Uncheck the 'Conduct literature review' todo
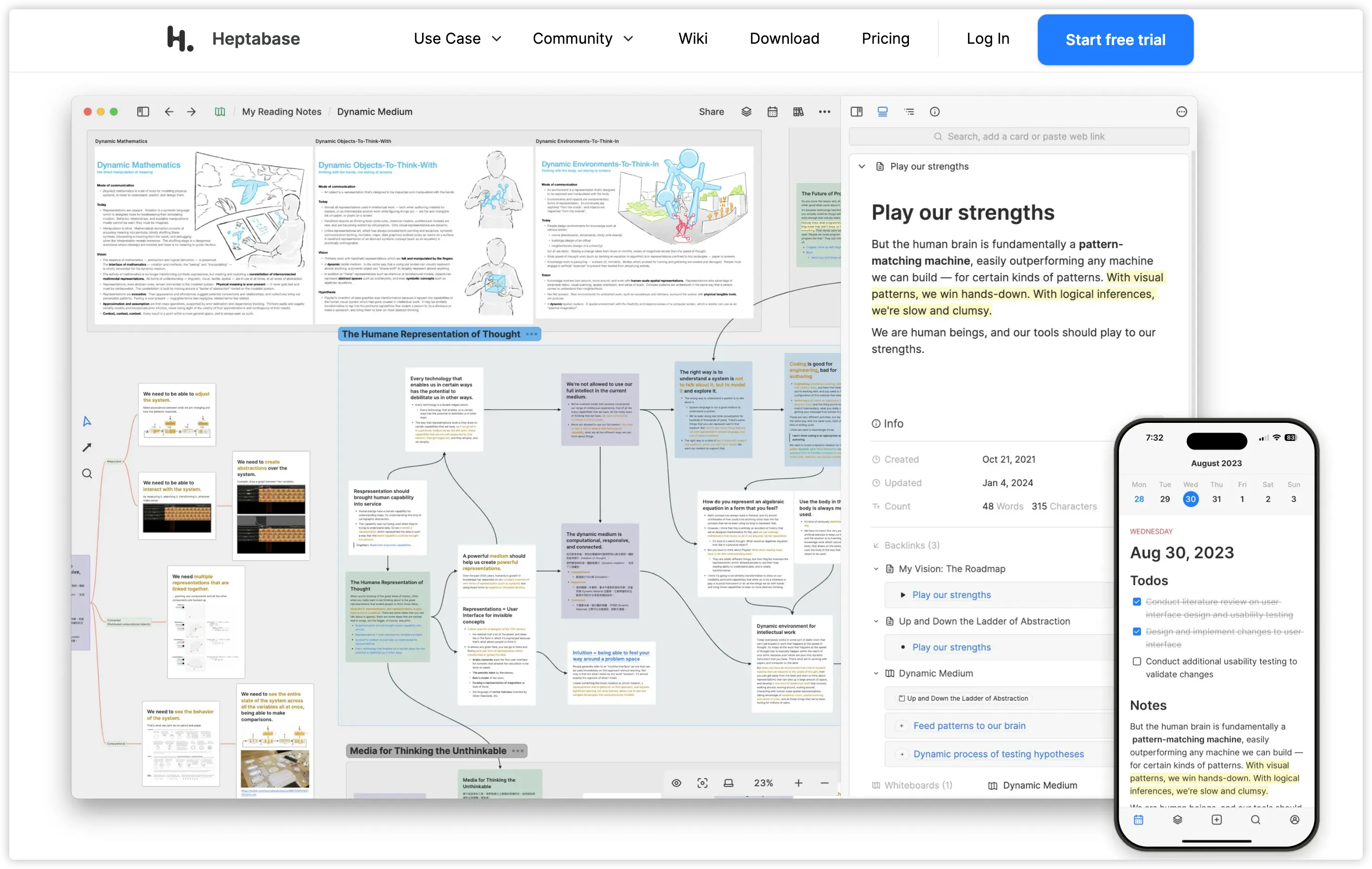1372x869 pixels. pyautogui.click(x=1137, y=602)
